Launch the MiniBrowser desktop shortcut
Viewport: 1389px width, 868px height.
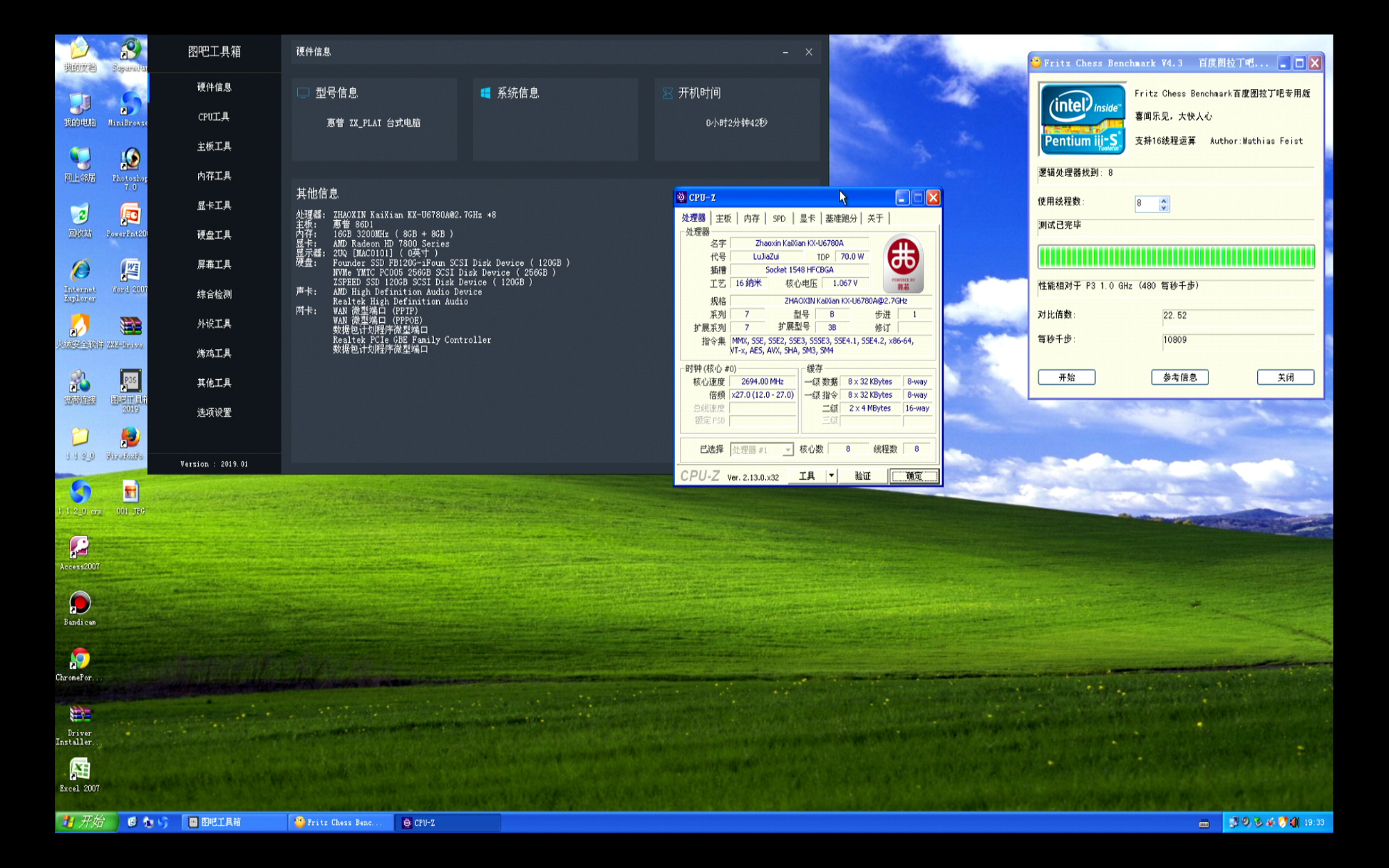pyautogui.click(x=128, y=109)
